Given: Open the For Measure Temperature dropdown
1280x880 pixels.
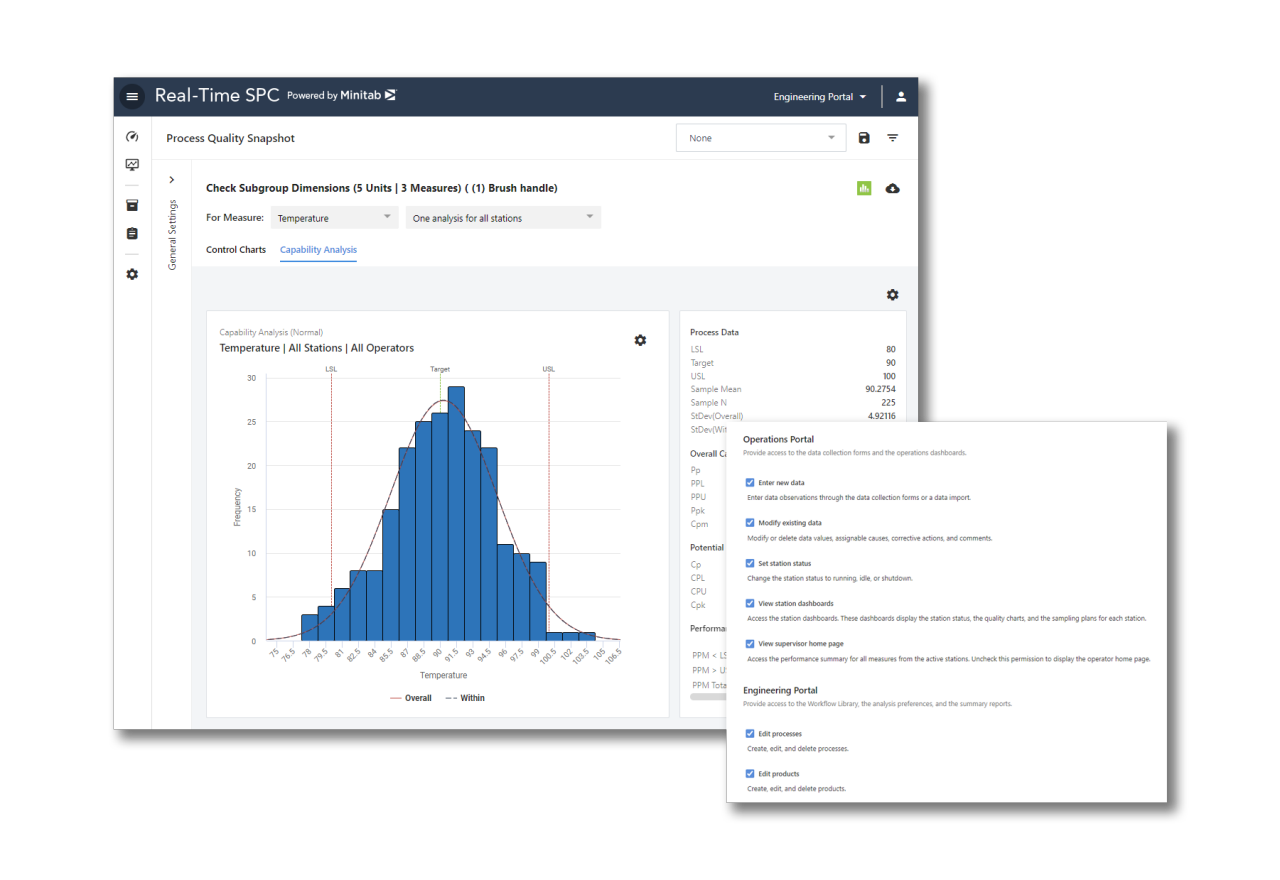Looking at the screenshot, I should [x=334, y=217].
